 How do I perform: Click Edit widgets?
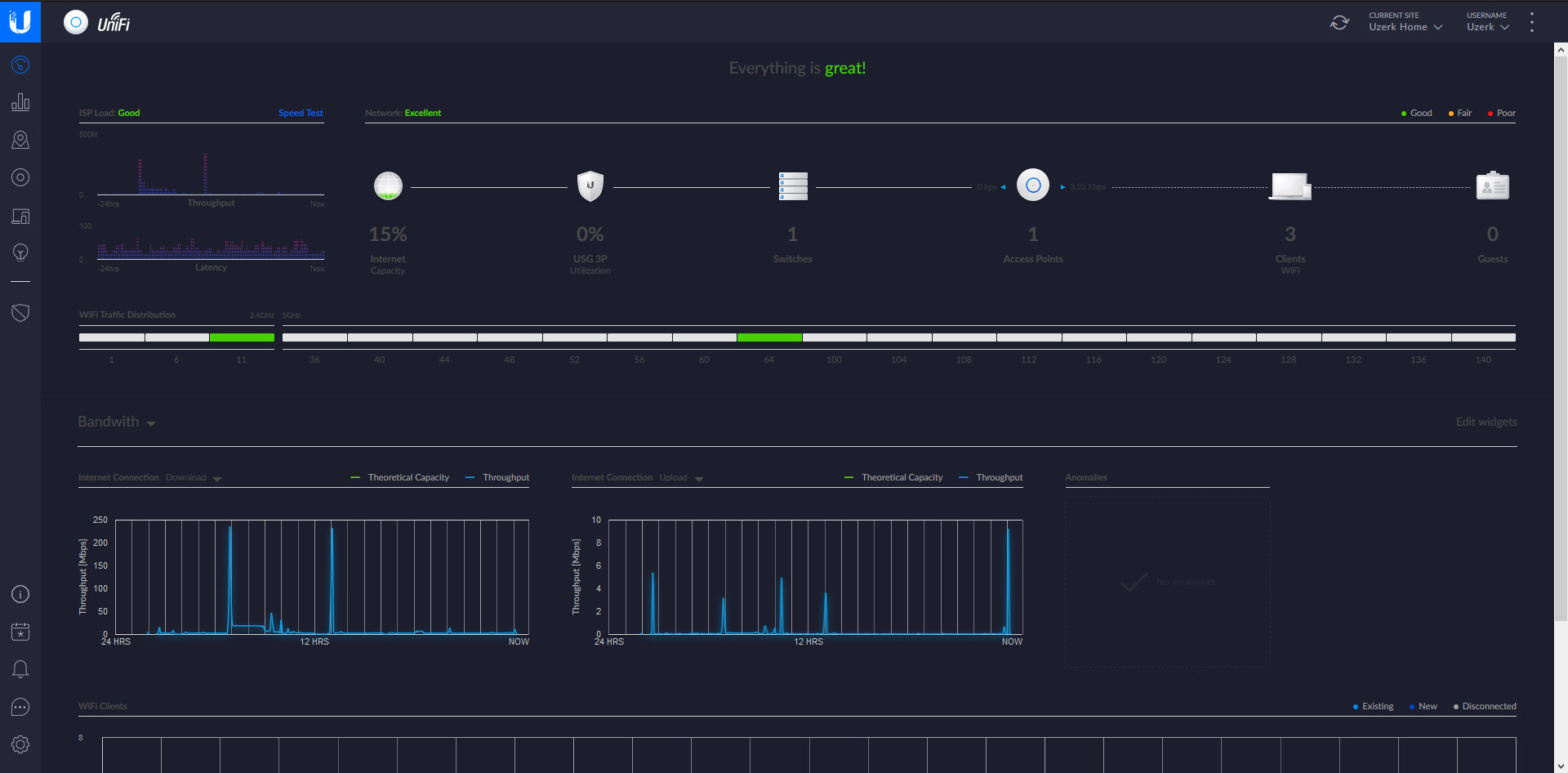[x=1486, y=422]
